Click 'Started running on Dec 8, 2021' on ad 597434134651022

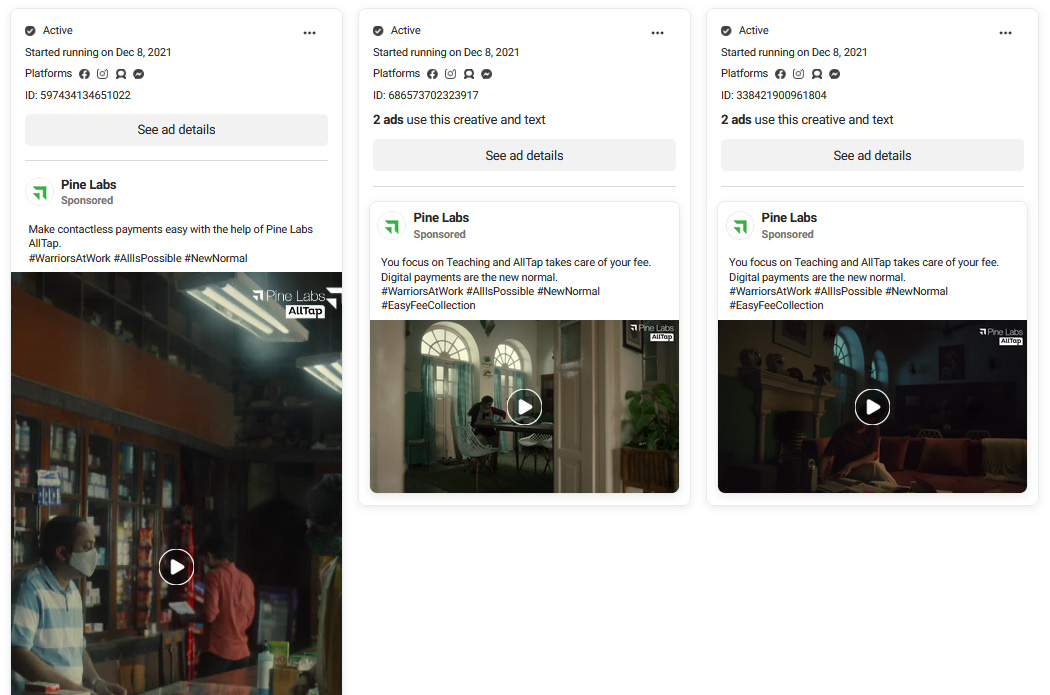[x=98, y=52]
